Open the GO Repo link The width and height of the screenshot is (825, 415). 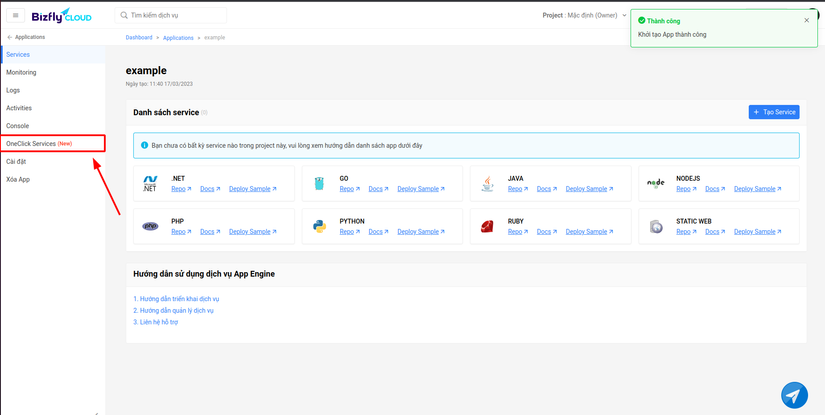(x=349, y=189)
